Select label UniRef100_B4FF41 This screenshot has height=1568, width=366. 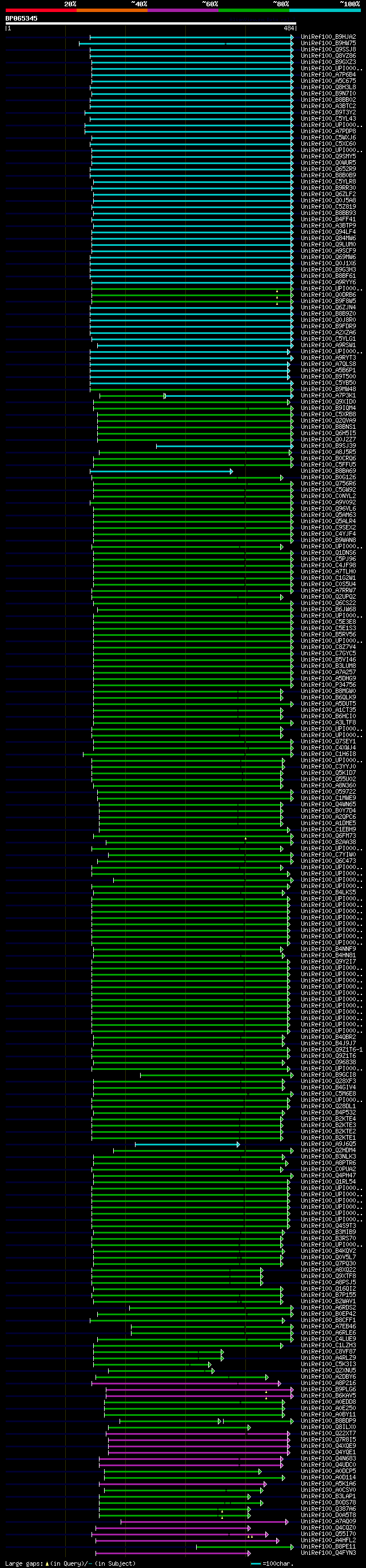coord(328,220)
